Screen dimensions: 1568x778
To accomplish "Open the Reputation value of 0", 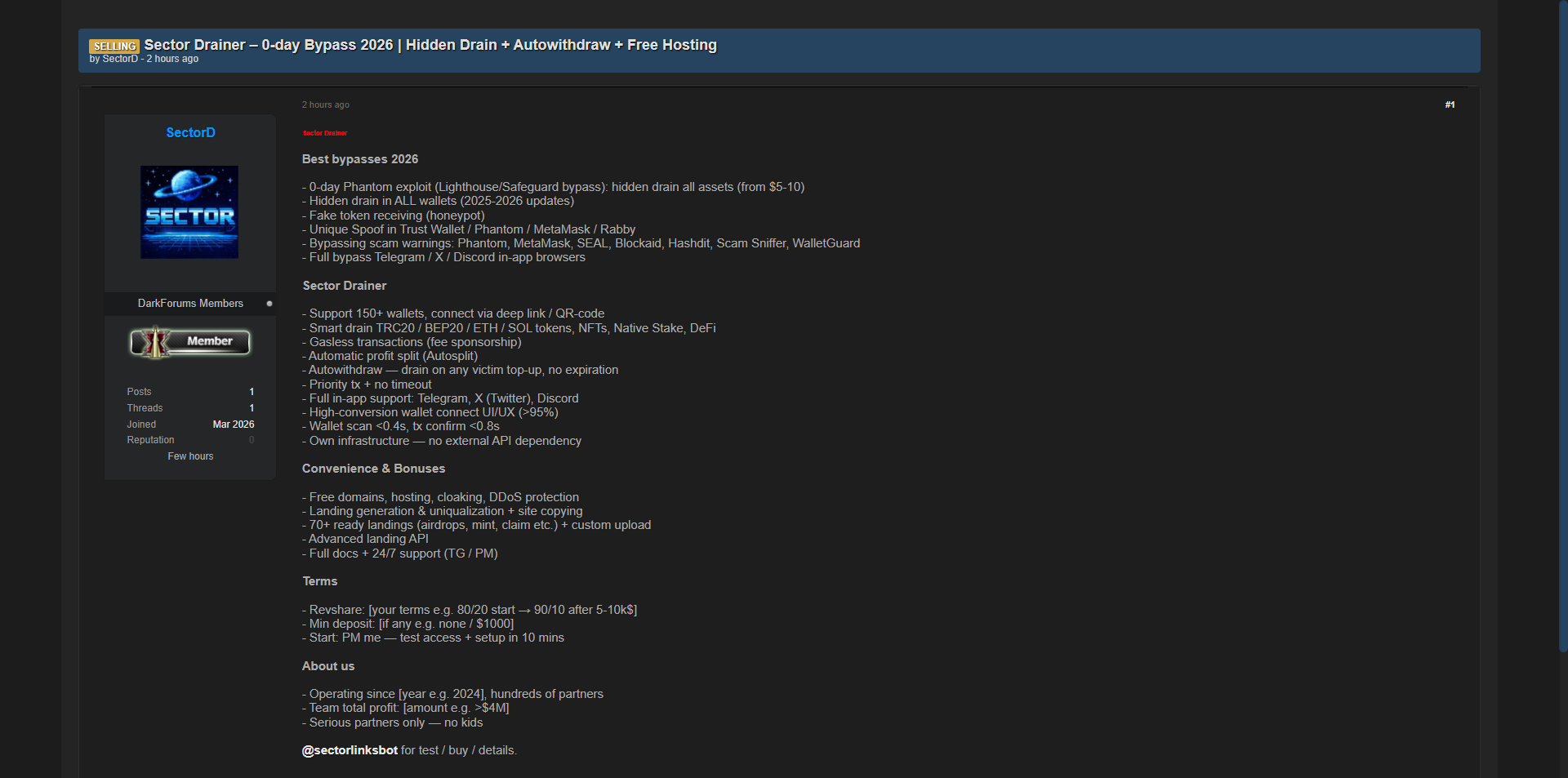I will tap(252, 440).
